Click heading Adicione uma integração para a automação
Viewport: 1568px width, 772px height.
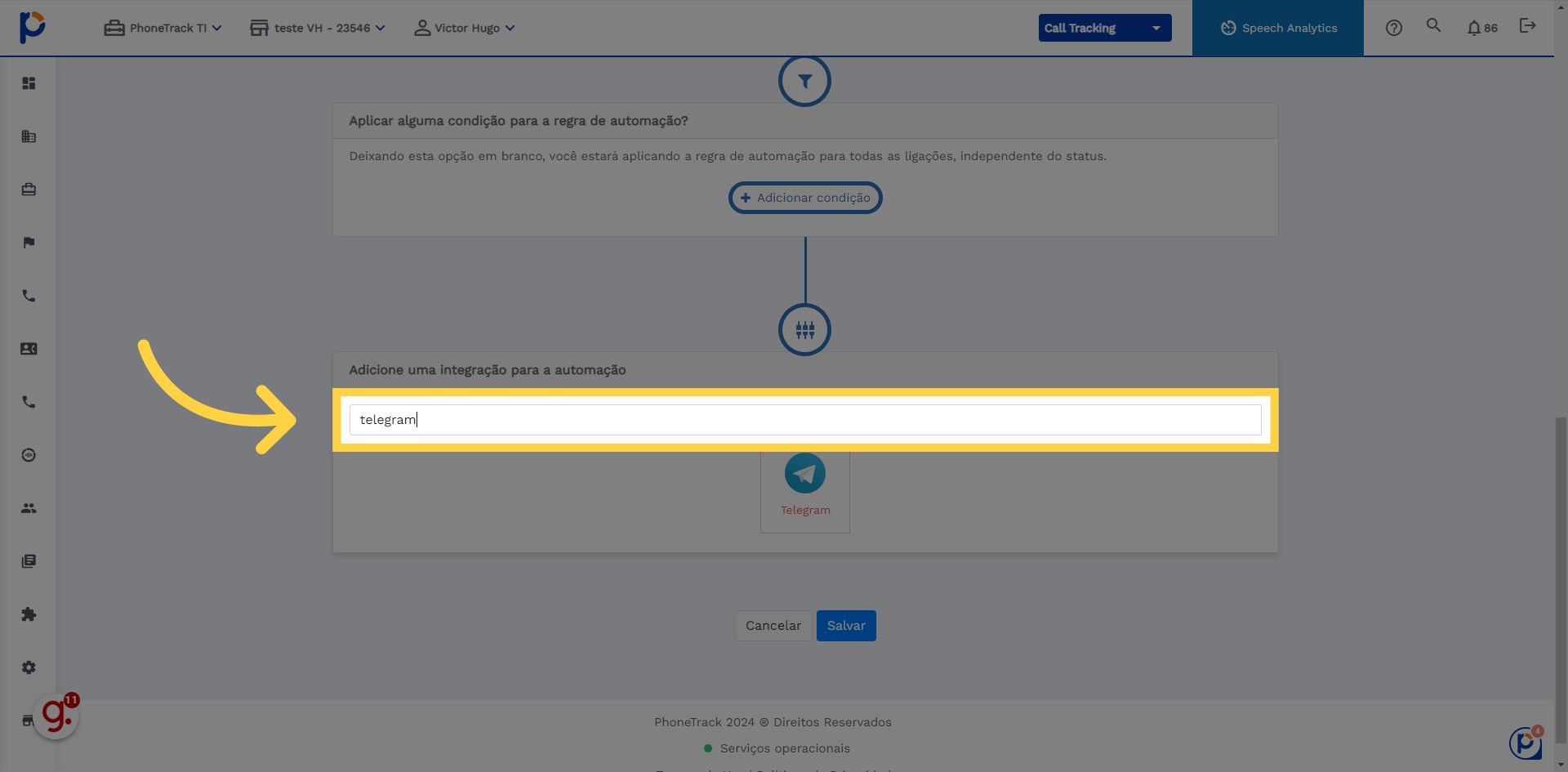coord(488,370)
